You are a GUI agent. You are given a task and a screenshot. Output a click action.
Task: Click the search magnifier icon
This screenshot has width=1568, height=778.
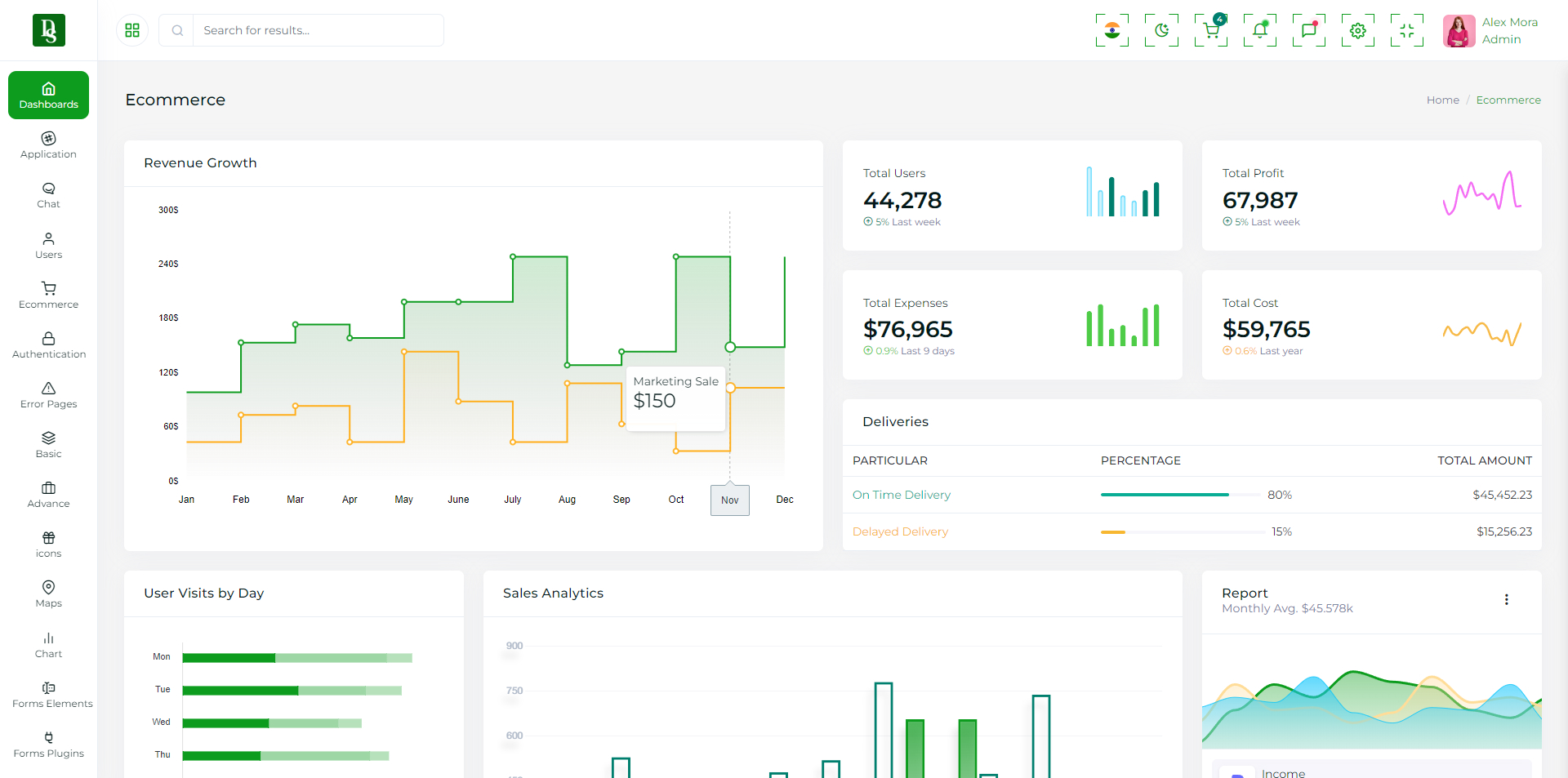(x=177, y=30)
